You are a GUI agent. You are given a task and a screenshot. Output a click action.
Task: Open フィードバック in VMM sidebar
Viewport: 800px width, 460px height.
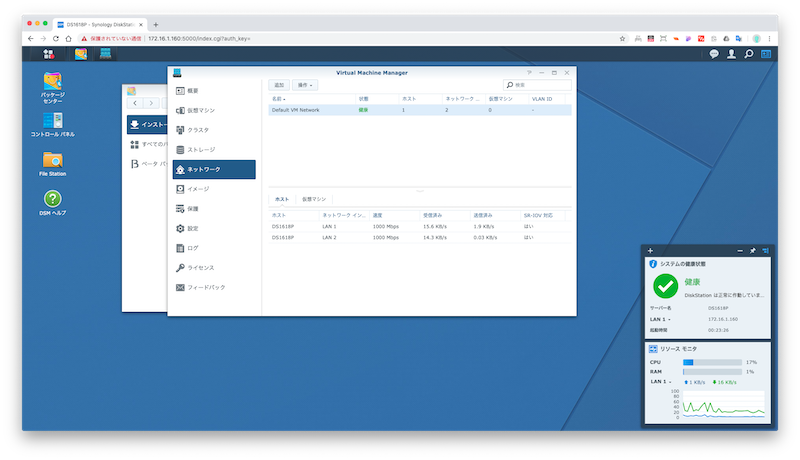tap(214, 287)
